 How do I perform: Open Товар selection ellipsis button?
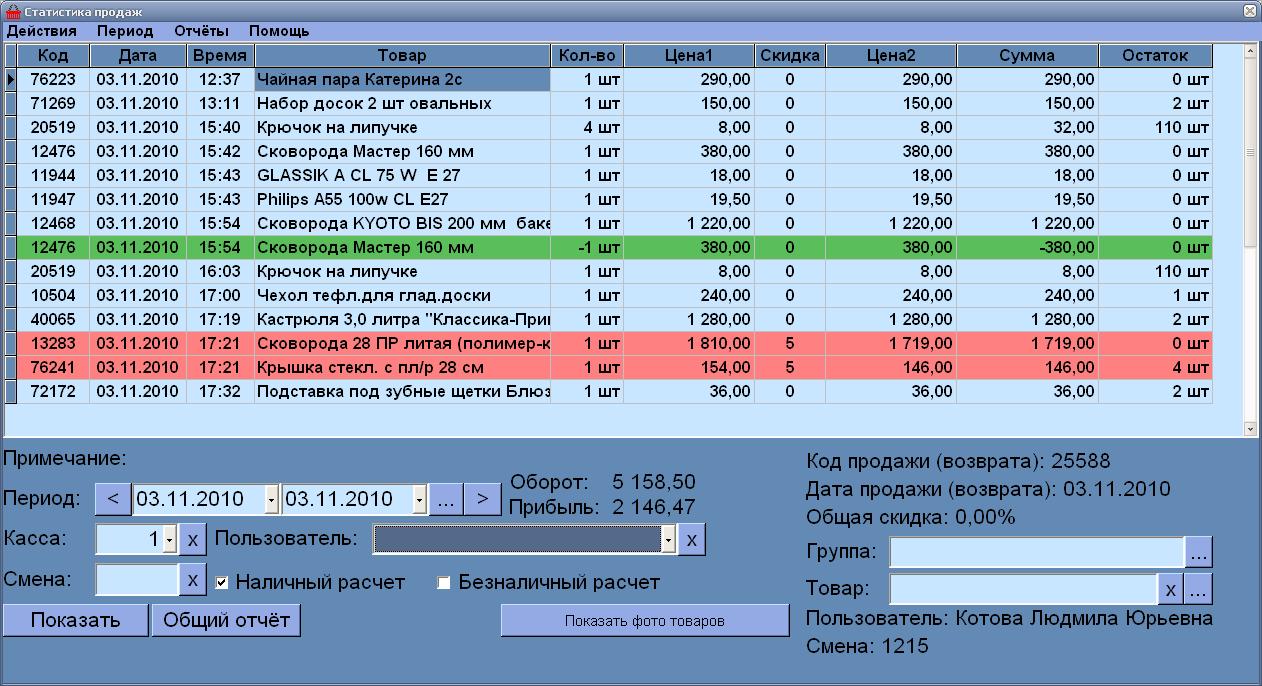pos(1198,590)
